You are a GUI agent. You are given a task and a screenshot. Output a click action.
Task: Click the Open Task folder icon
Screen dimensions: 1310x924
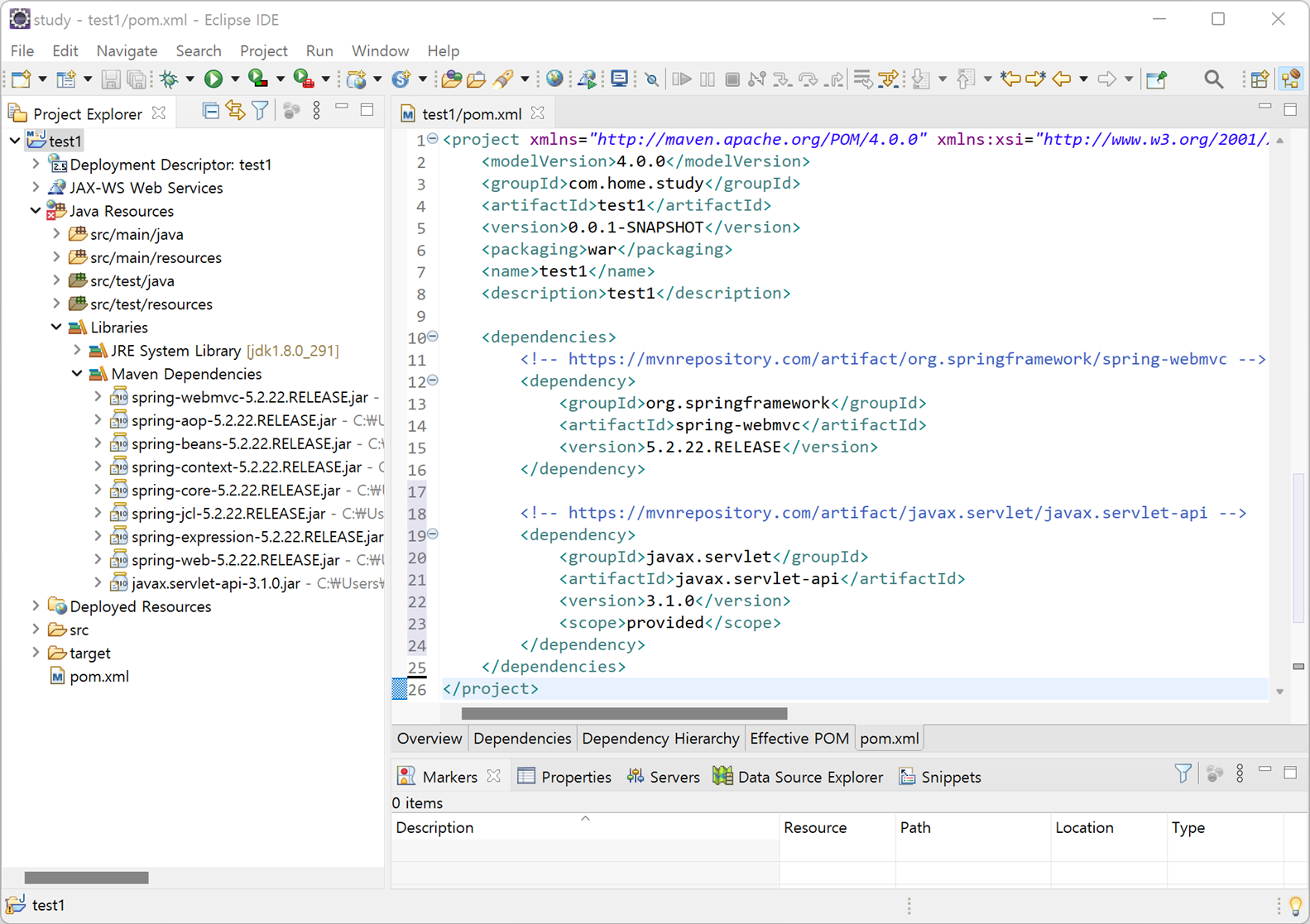click(x=476, y=79)
